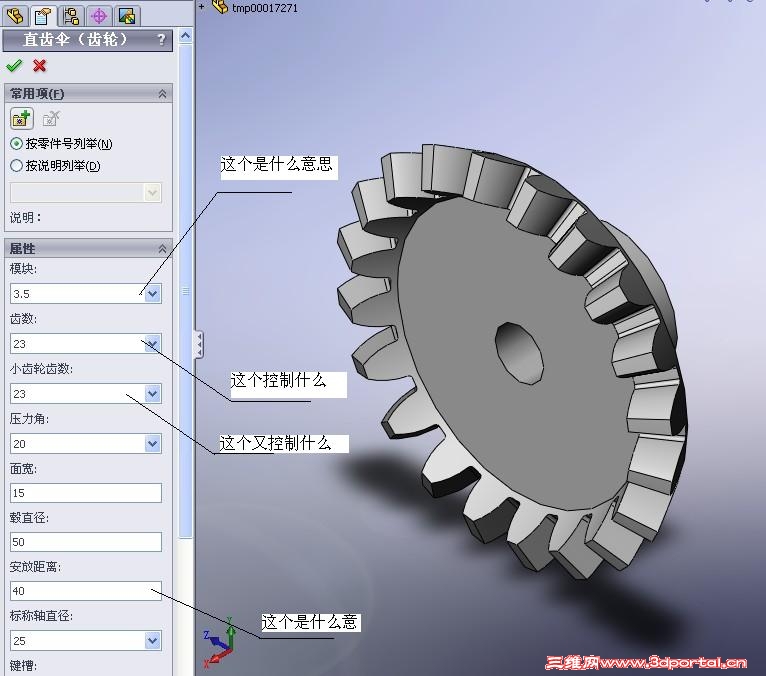Click the panel scrollbar up arrow

pyautogui.click(x=186, y=36)
